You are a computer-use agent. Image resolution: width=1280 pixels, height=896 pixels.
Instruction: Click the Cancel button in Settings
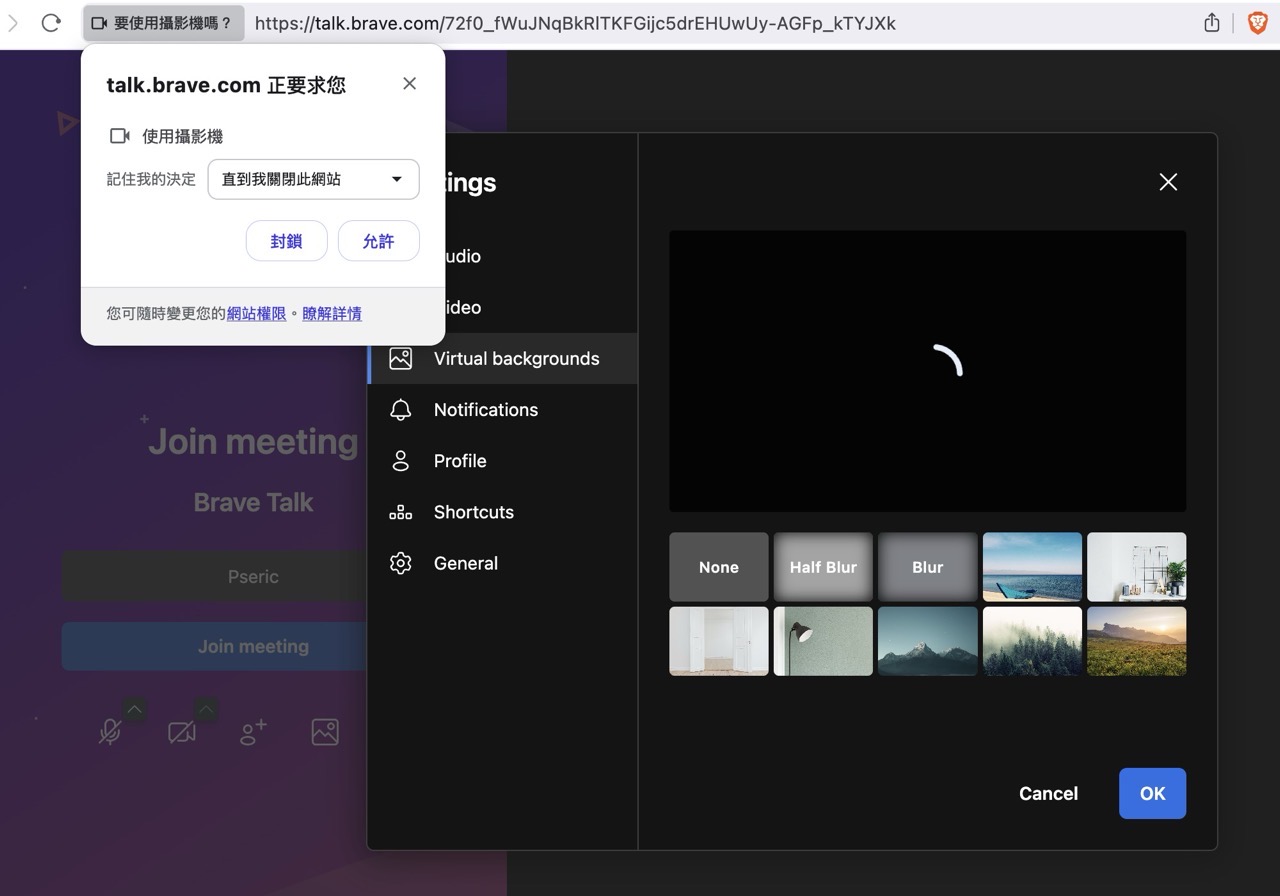pos(1048,794)
